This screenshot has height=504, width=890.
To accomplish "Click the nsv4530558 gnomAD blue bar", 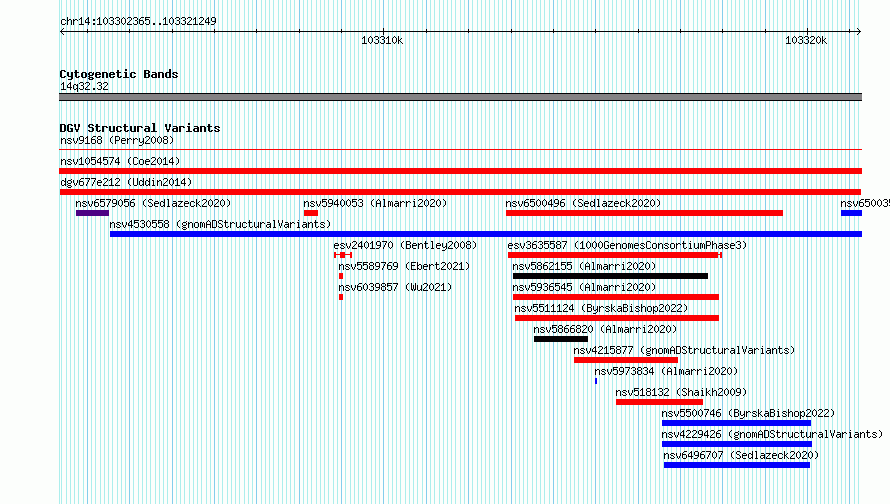I will (x=486, y=234).
